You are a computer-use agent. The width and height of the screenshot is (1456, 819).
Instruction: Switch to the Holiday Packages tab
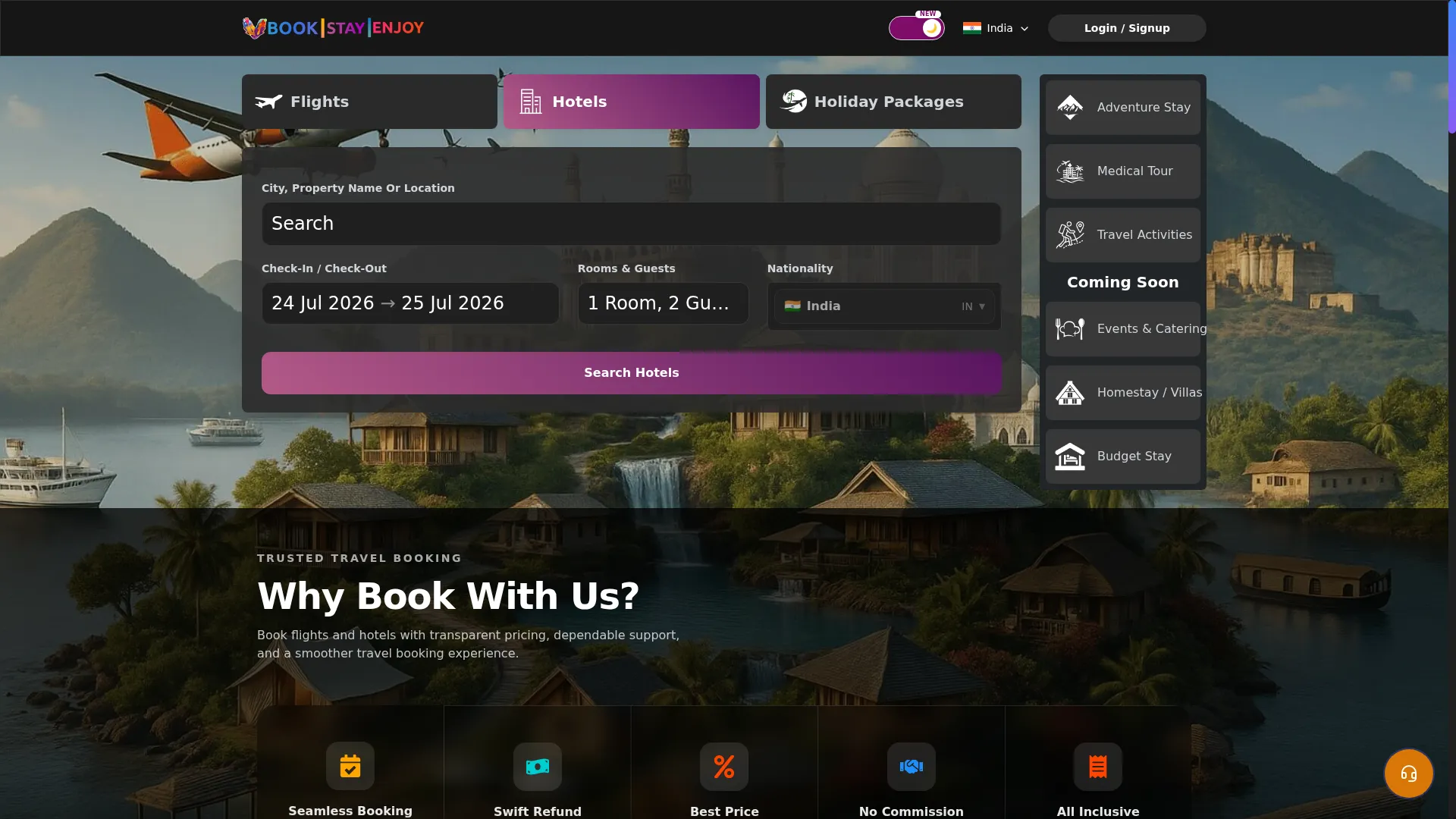pos(893,102)
